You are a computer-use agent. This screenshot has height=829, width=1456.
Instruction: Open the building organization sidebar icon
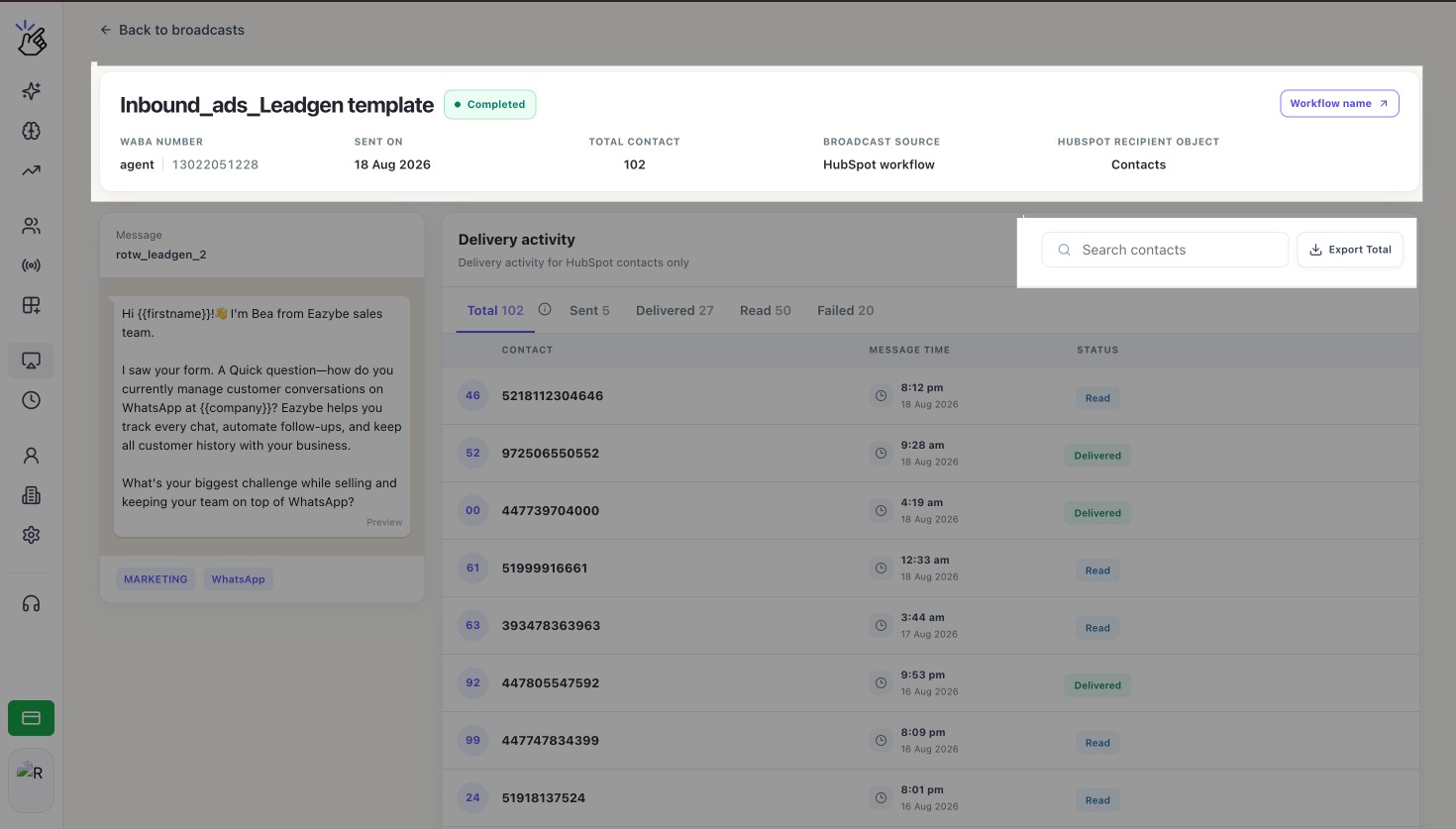tap(32, 495)
